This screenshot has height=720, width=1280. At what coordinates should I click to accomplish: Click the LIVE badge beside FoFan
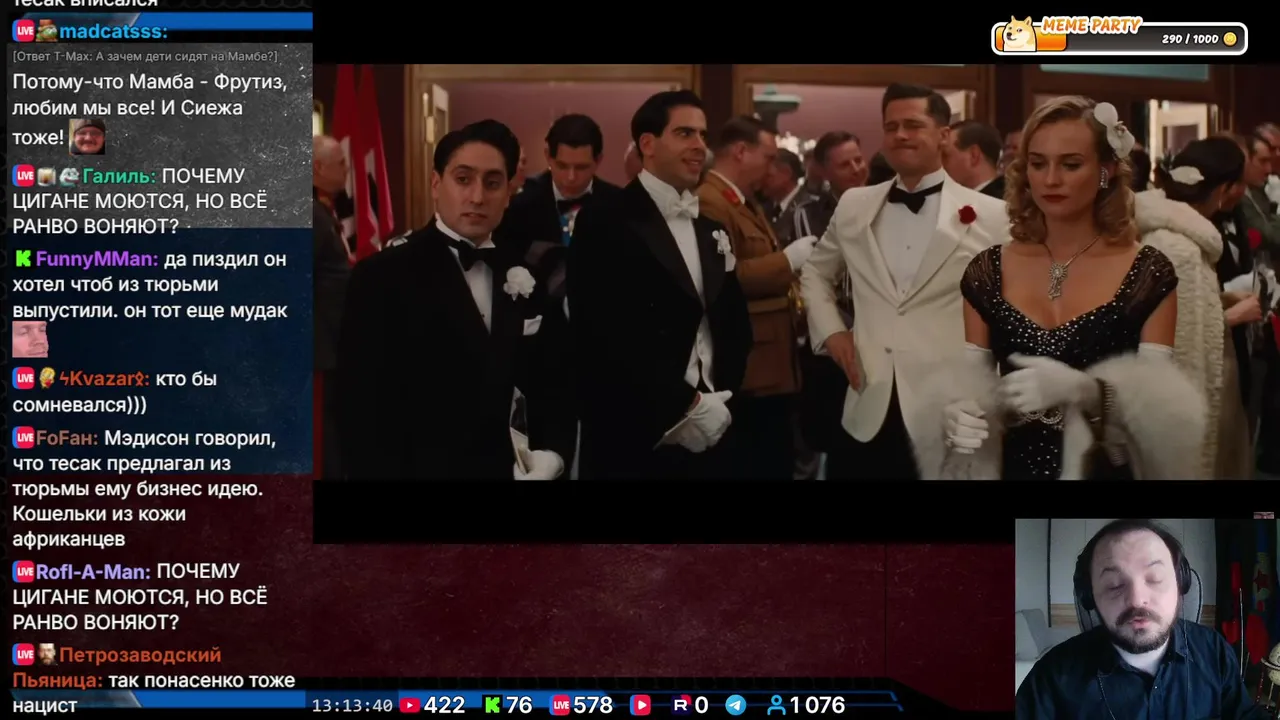click(x=24, y=439)
